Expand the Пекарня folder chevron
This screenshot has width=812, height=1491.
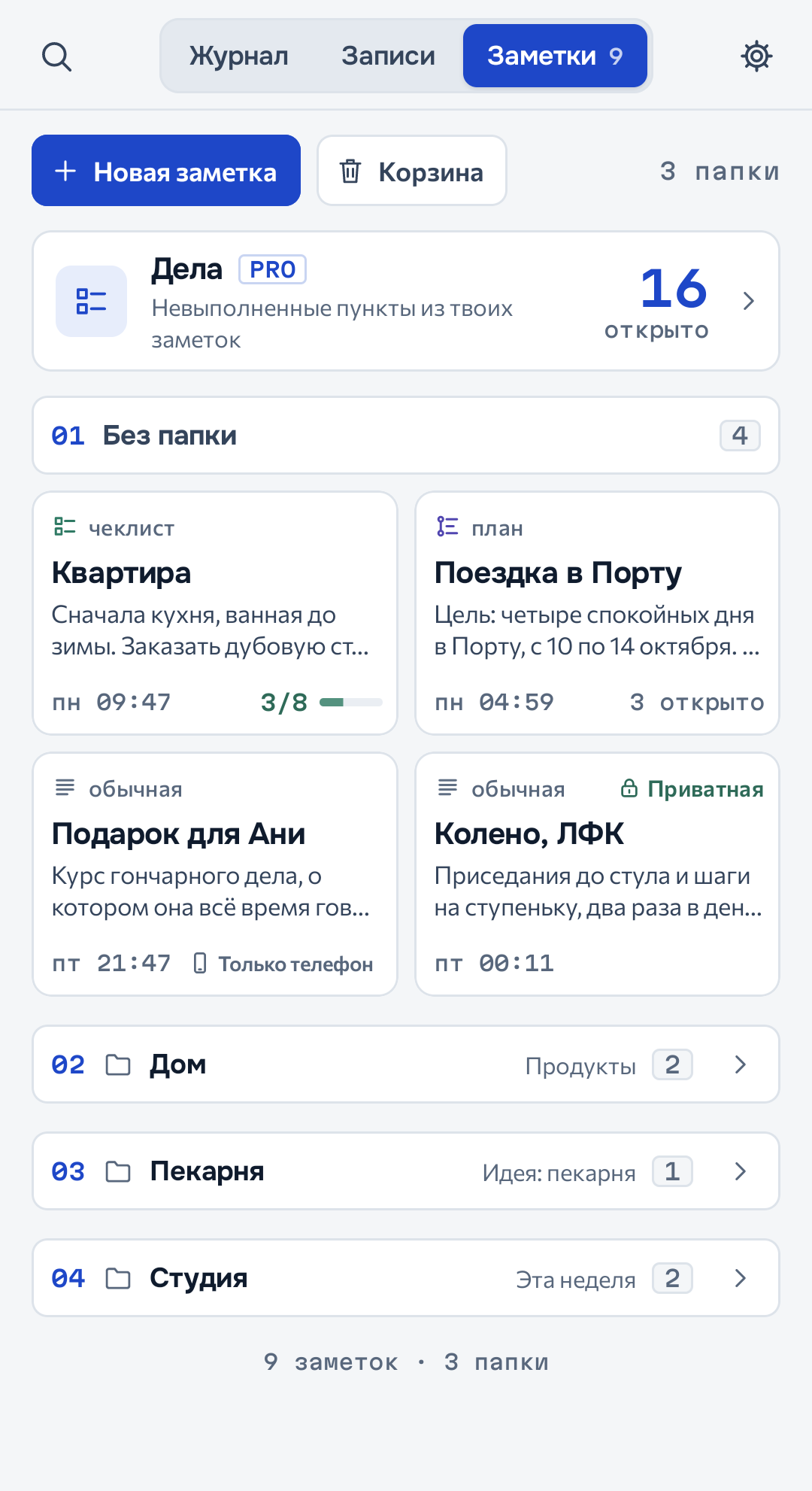coord(740,1171)
